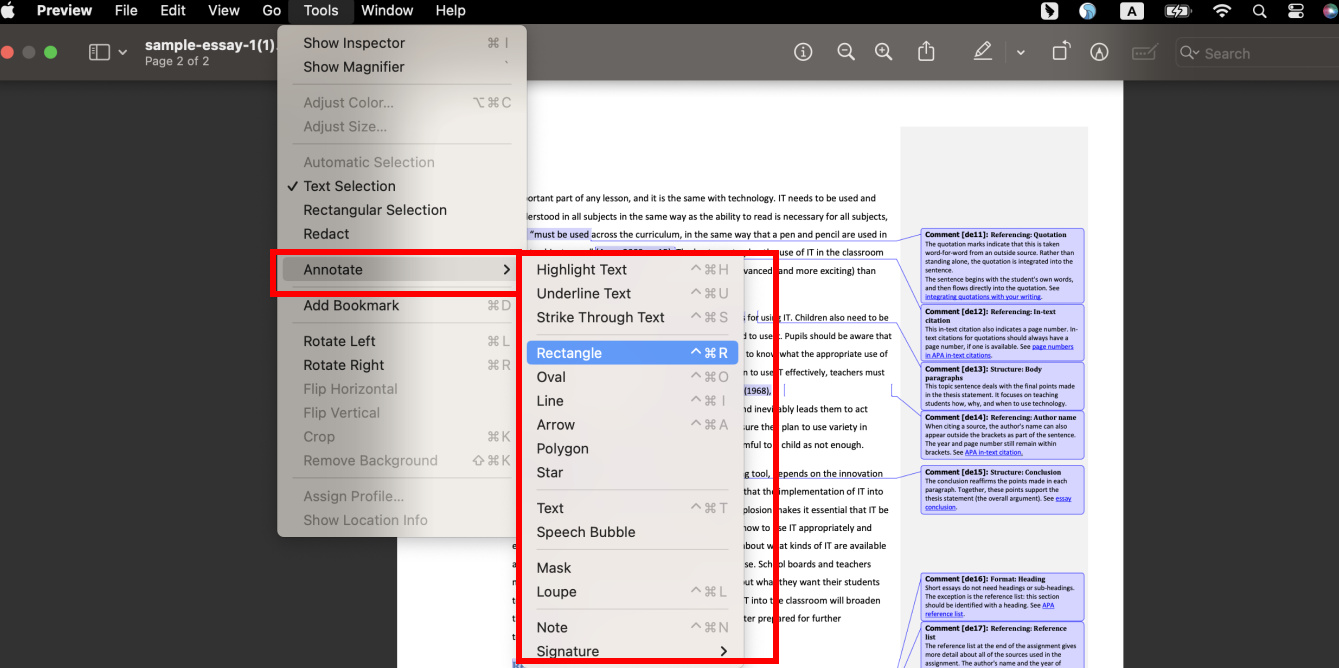The height and width of the screenshot is (668, 1339).
Task: Open the sidebar options chevron
Action: [x=123, y=52]
